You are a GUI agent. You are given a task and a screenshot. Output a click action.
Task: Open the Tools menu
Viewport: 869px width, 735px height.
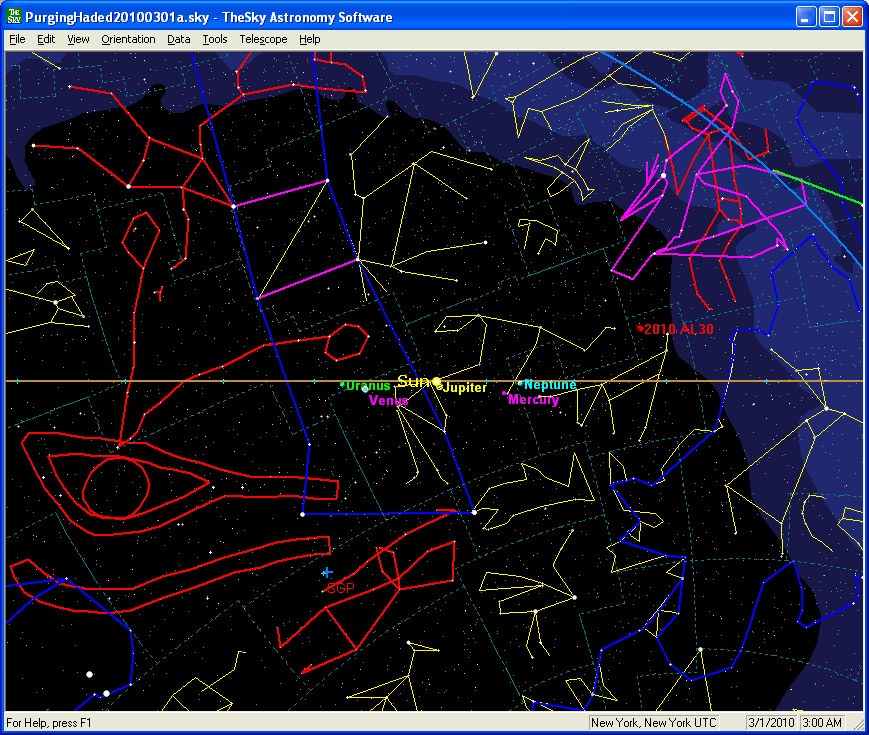click(x=214, y=39)
